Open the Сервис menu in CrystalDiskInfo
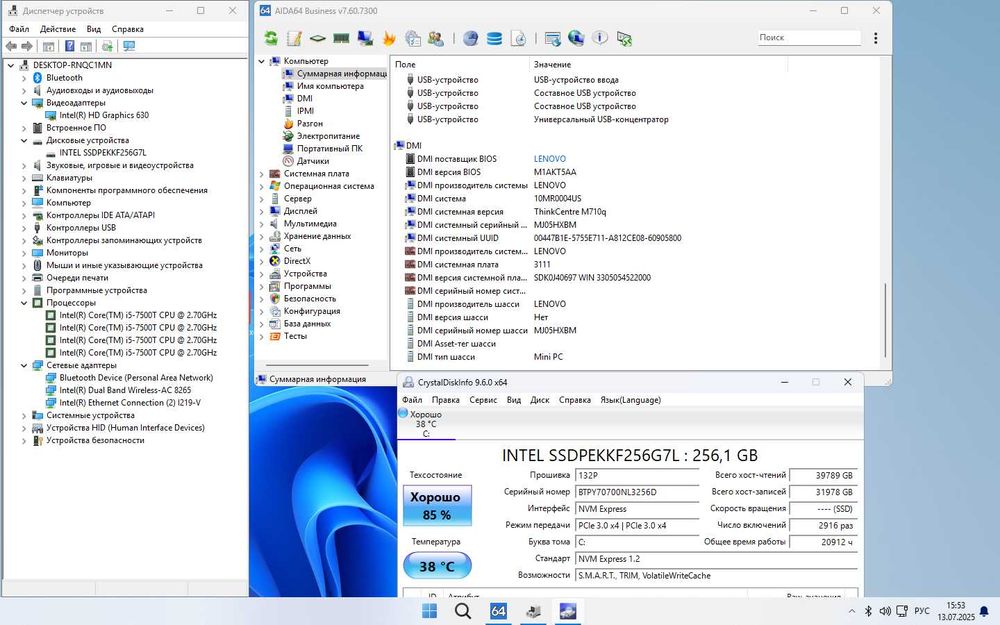Screen dimensions: 1000x625 pyautogui.click(x=483, y=400)
